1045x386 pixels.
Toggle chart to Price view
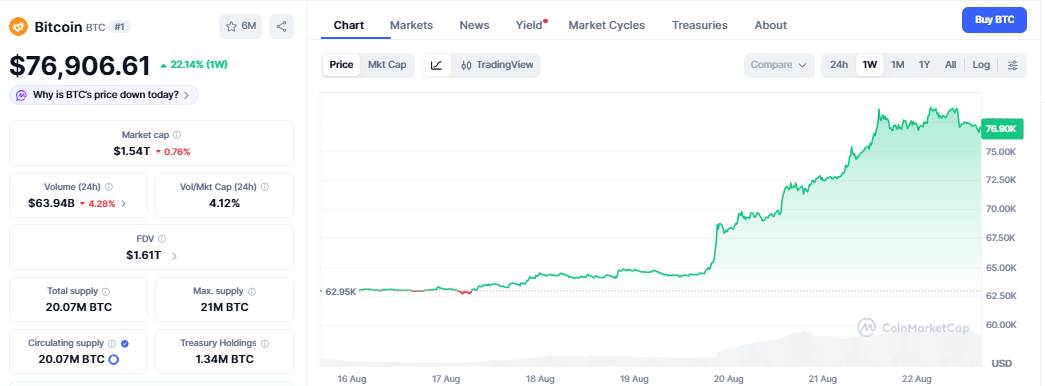341,65
